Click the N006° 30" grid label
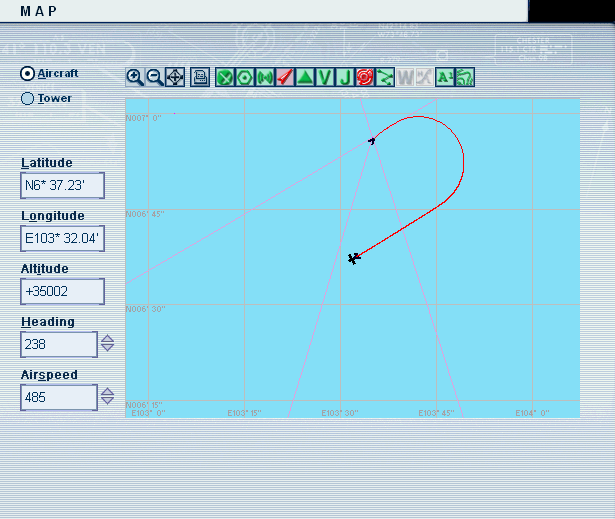The image size is (615, 519). [x=146, y=309]
